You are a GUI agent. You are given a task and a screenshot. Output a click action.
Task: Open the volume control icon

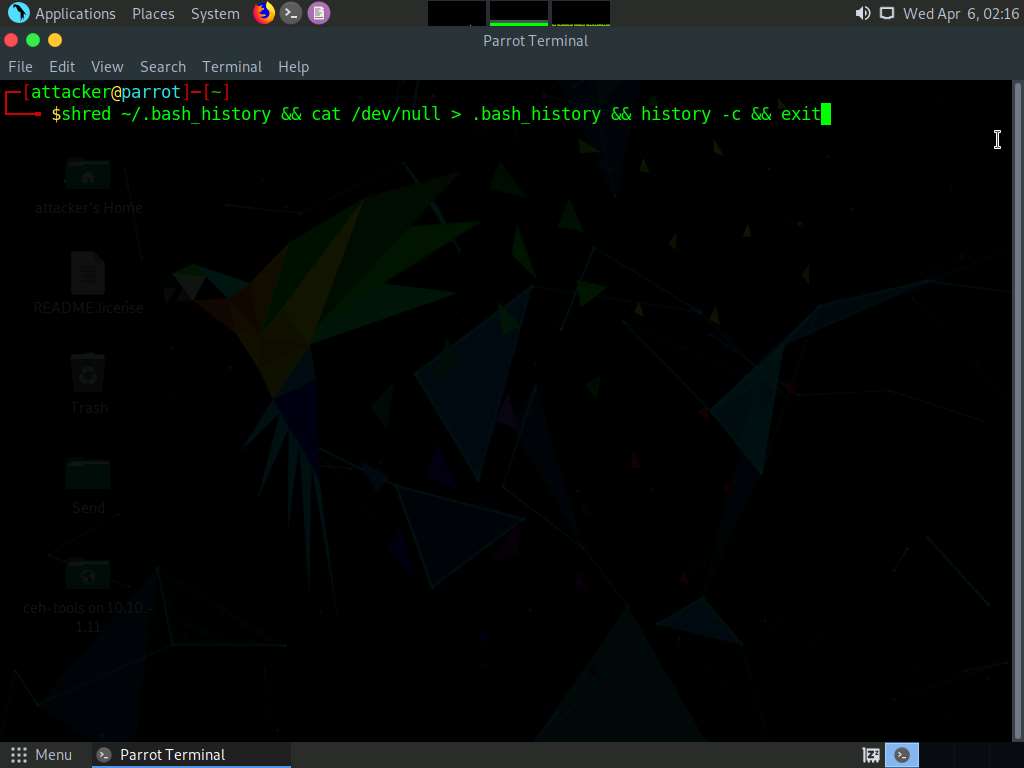(862, 14)
